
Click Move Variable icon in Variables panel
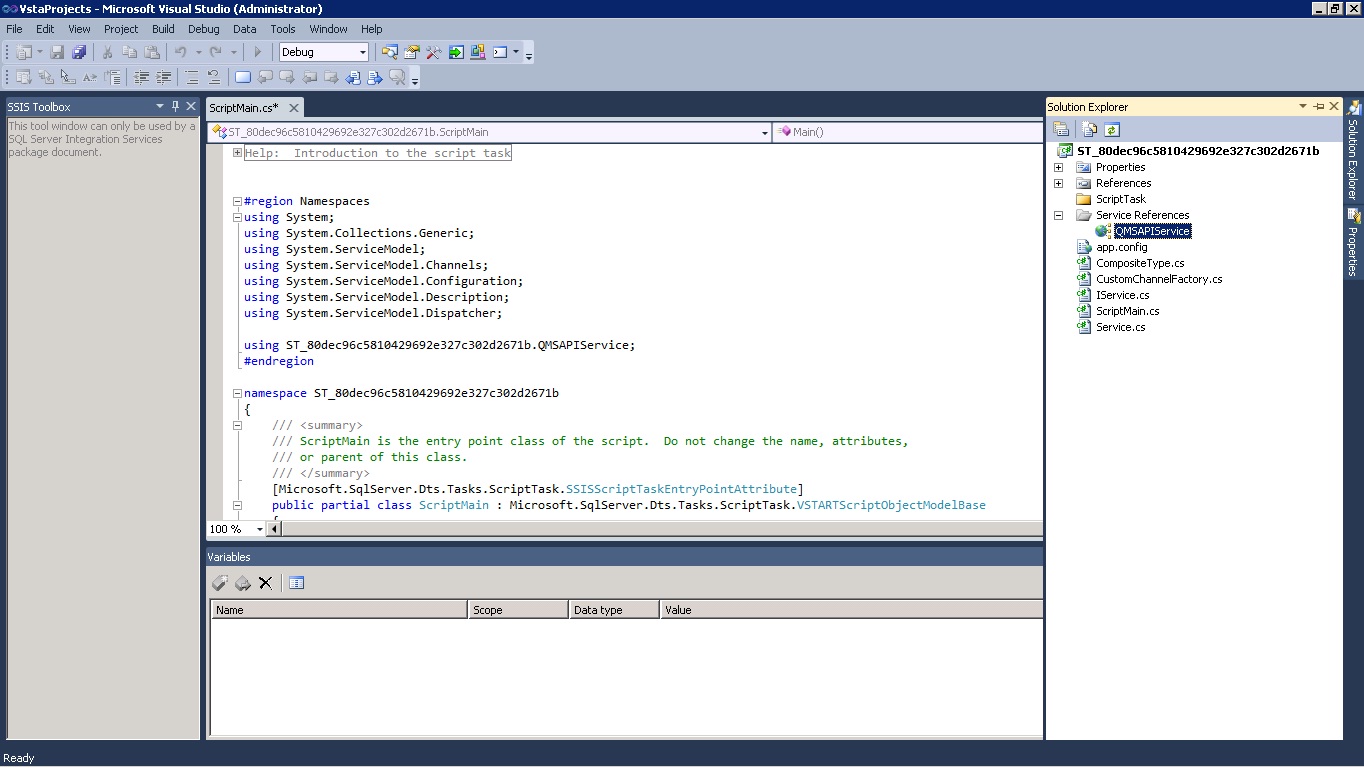click(242, 583)
